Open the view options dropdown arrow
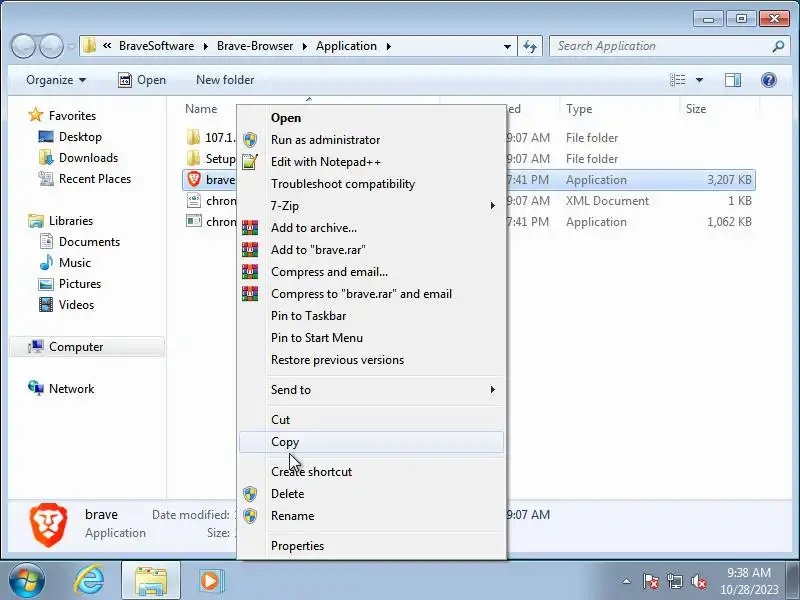 point(699,80)
